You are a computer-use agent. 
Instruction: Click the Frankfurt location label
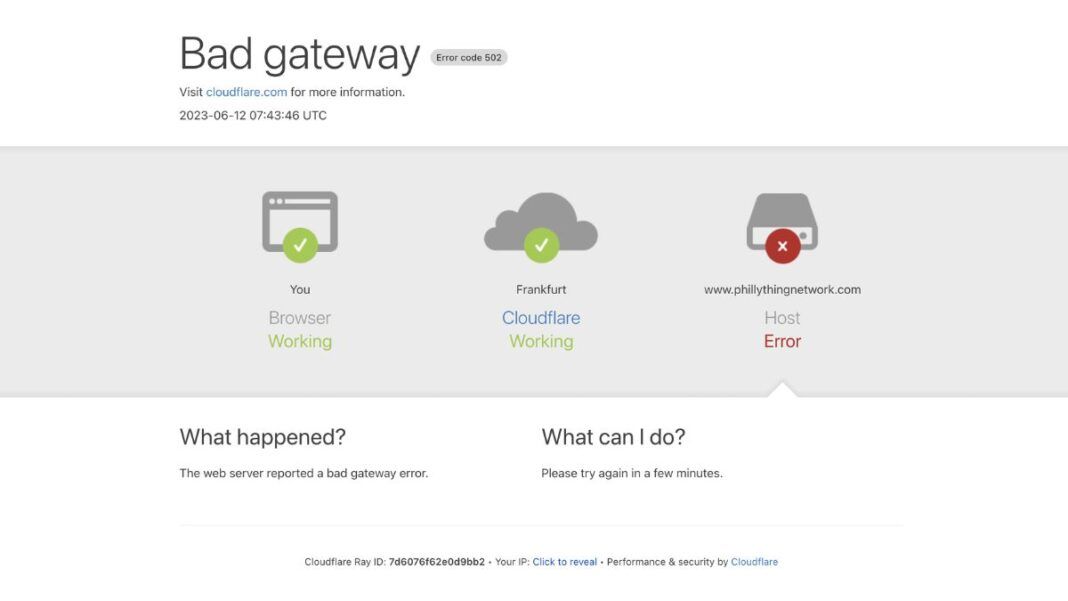click(541, 290)
